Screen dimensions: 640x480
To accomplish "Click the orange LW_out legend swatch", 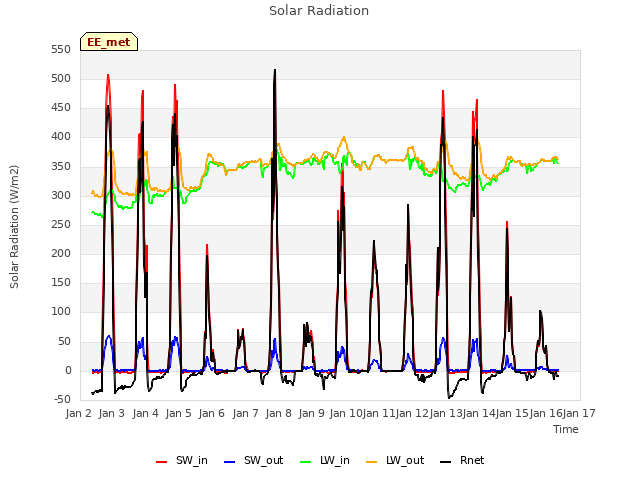I will click(372, 462).
